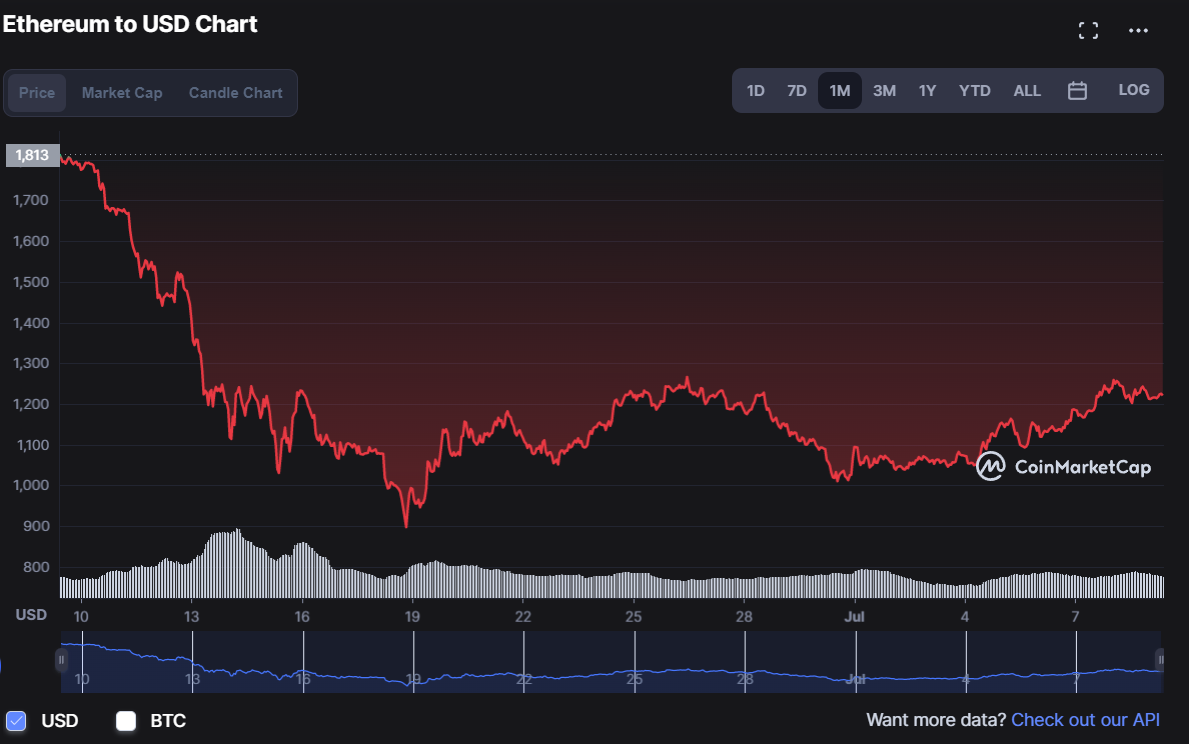
Task: Select the Price tab
Action: click(x=37, y=93)
